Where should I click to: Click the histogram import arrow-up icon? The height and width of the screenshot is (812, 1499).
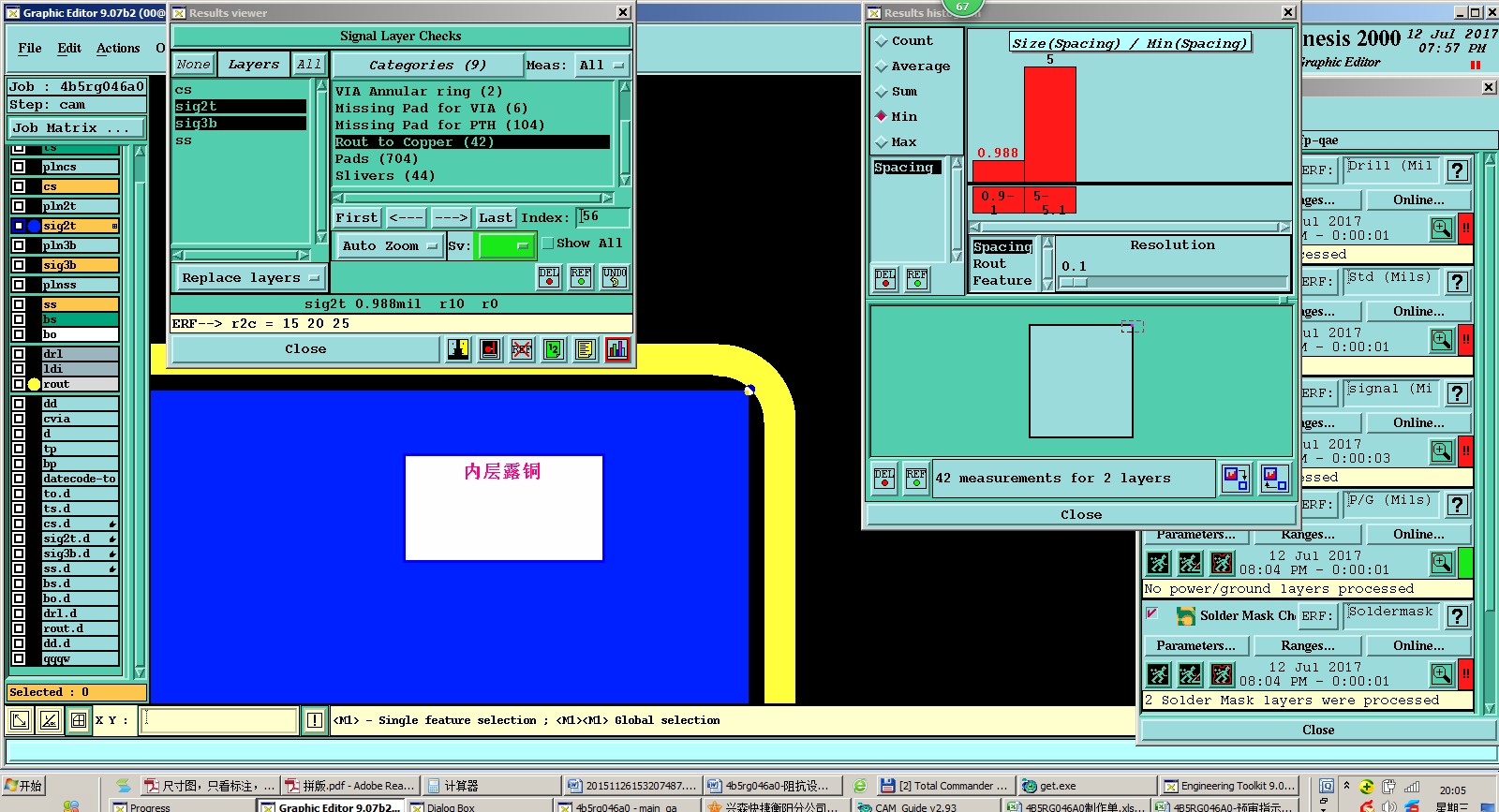click(x=1274, y=479)
